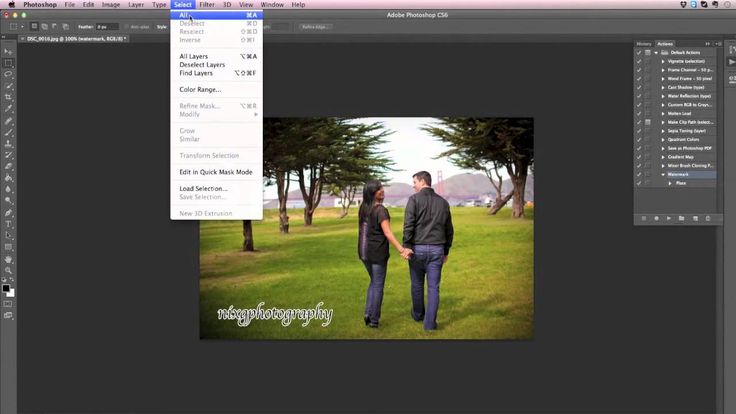This screenshot has width=736, height=414.
Task: Toggle Quick Mask mode icon in toolbox
Action: [x=8, y=304]
